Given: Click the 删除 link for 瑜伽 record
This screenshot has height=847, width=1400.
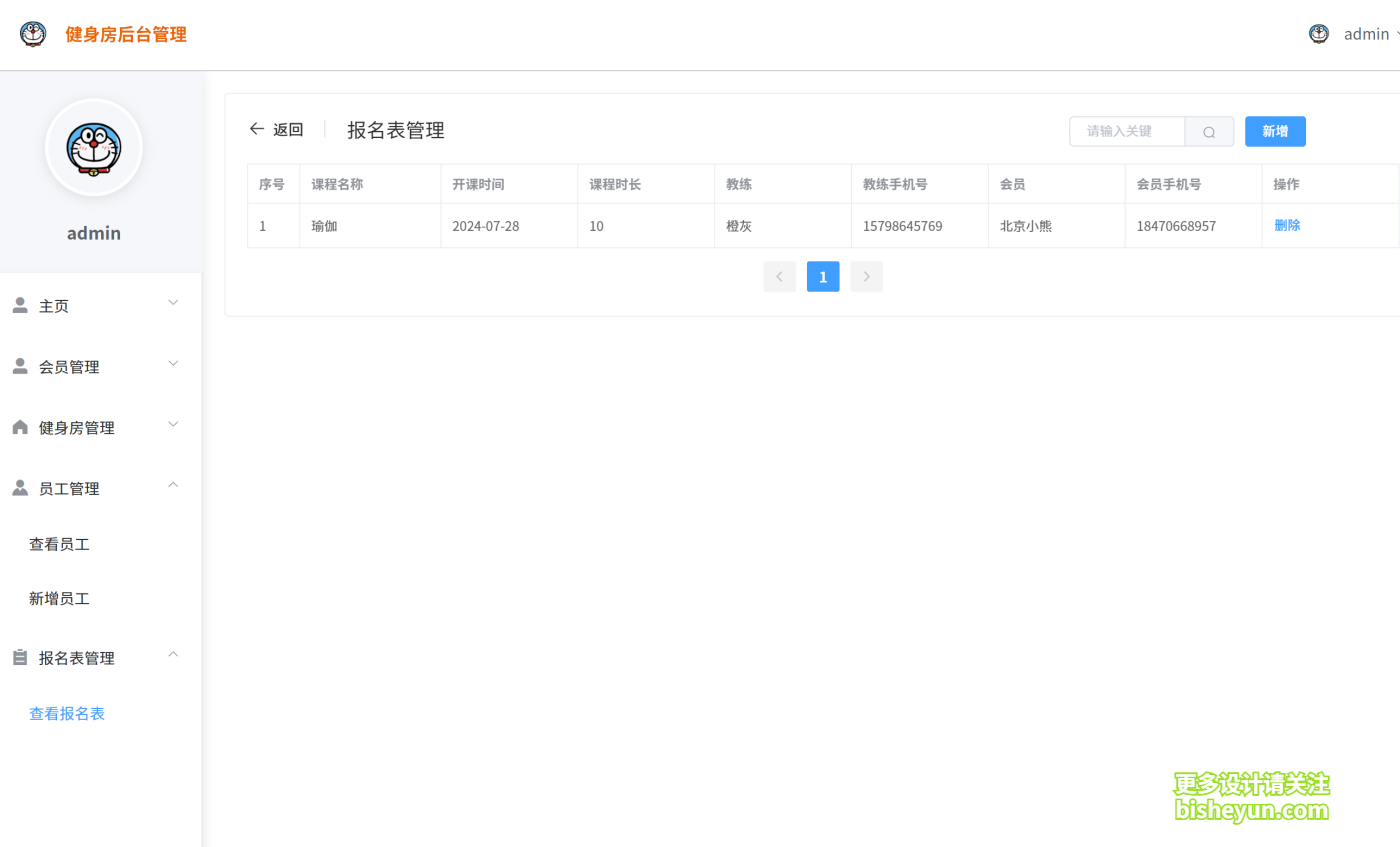Looking at the screenshot, I should pos(1287,225).
